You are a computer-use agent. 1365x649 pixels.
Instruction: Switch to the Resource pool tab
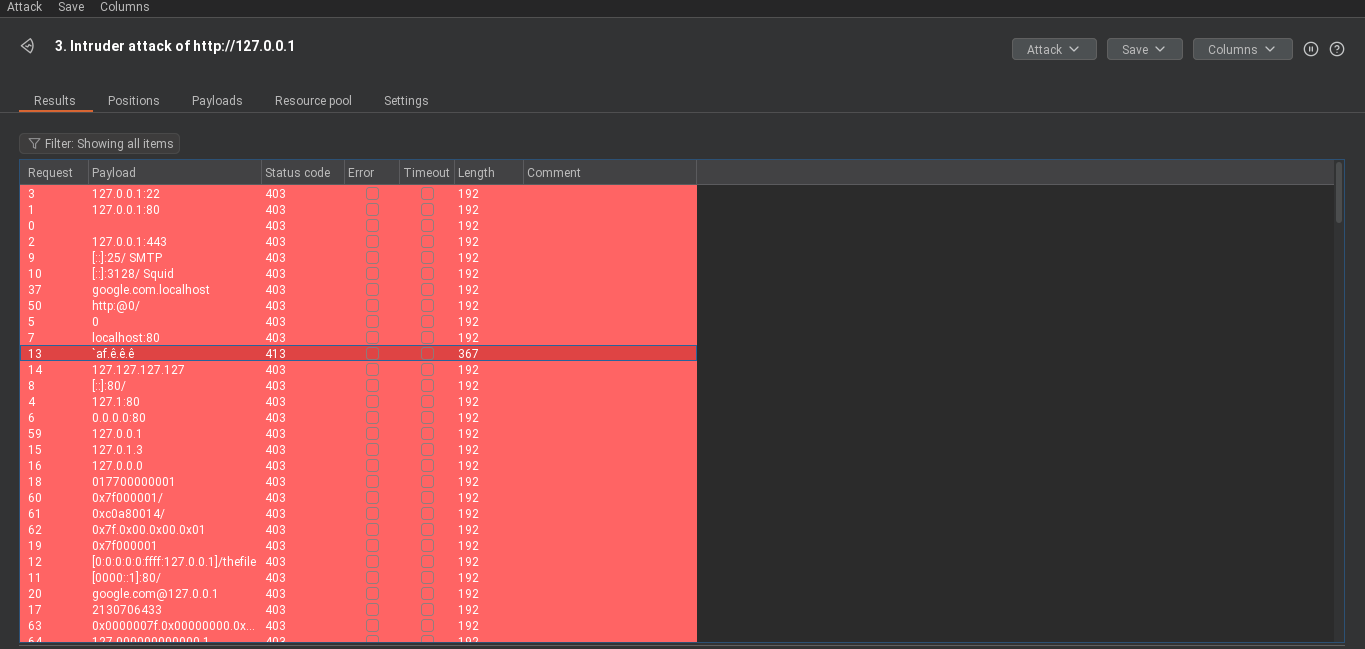[313, 101]
